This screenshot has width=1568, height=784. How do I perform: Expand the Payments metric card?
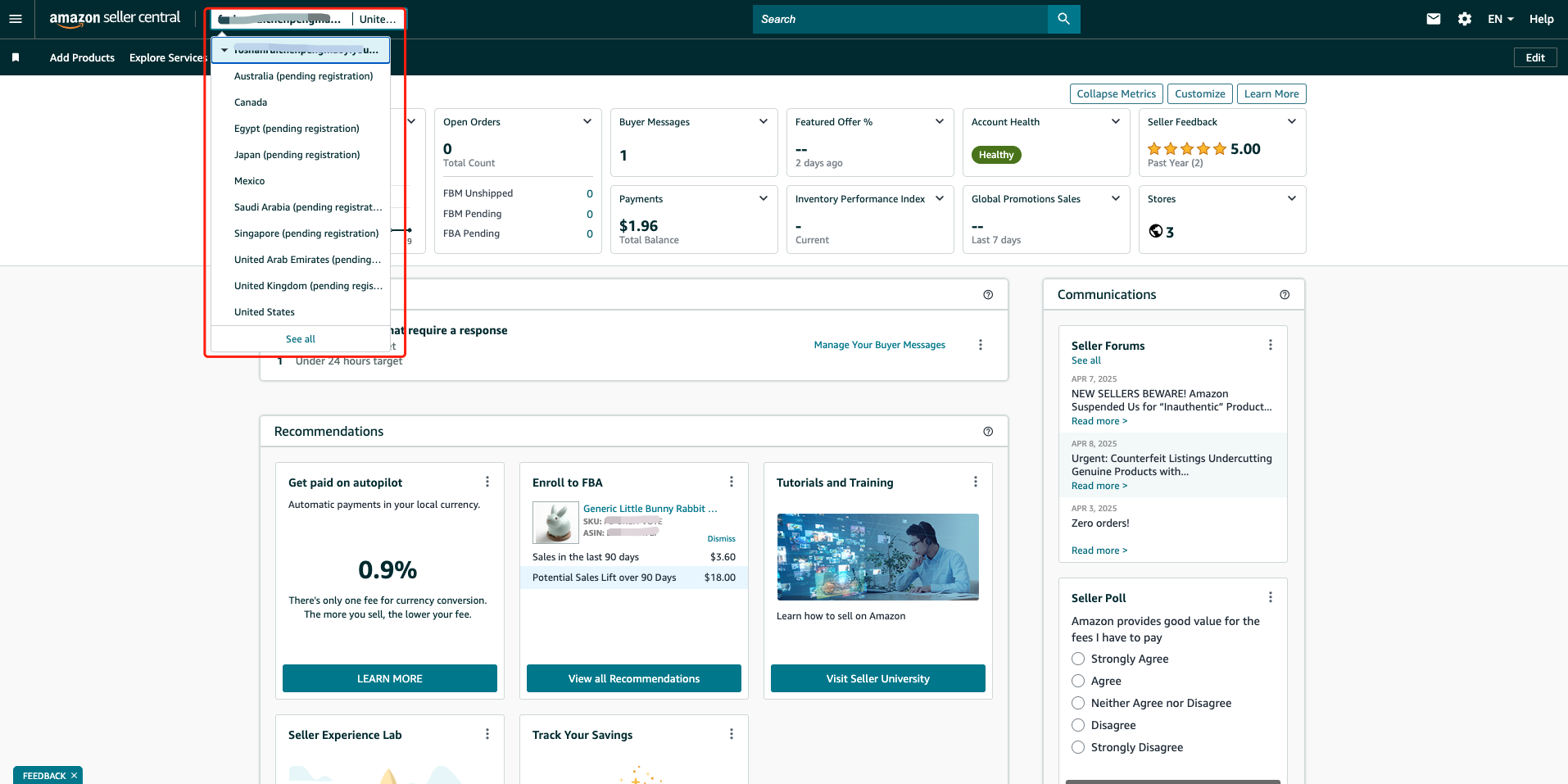[x=764, y=198]
